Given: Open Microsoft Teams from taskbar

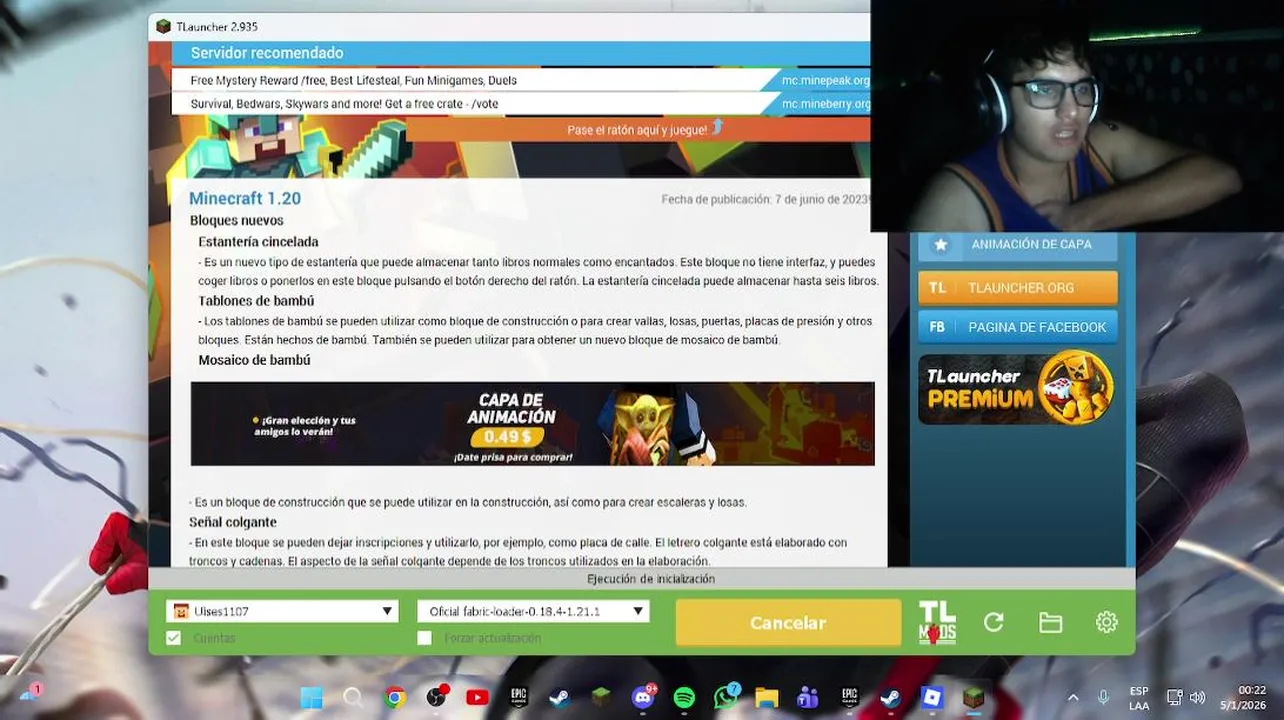Looking at the screenshot, I should click(x=808, y=697).
